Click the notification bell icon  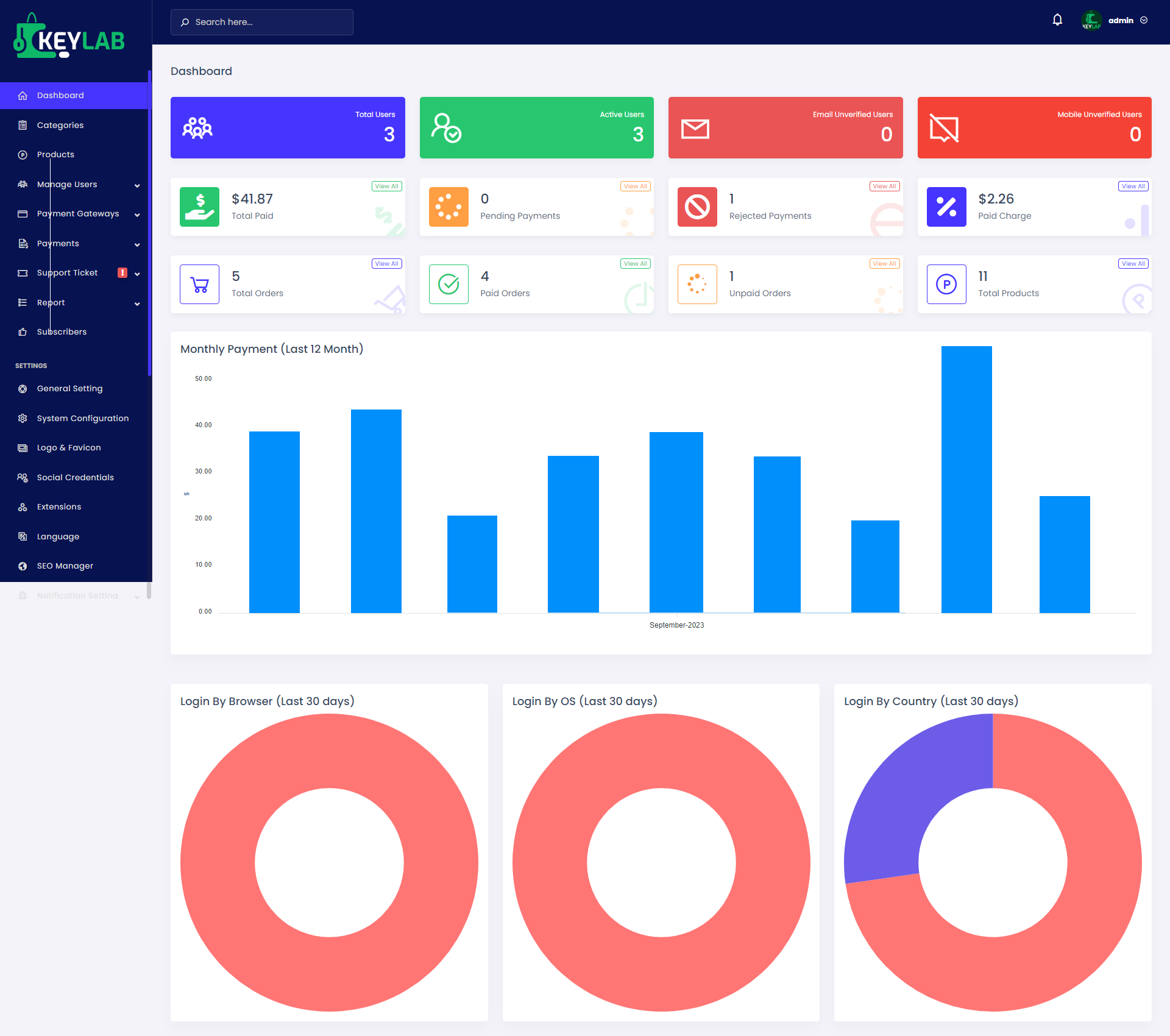[x=1057, y=20]
